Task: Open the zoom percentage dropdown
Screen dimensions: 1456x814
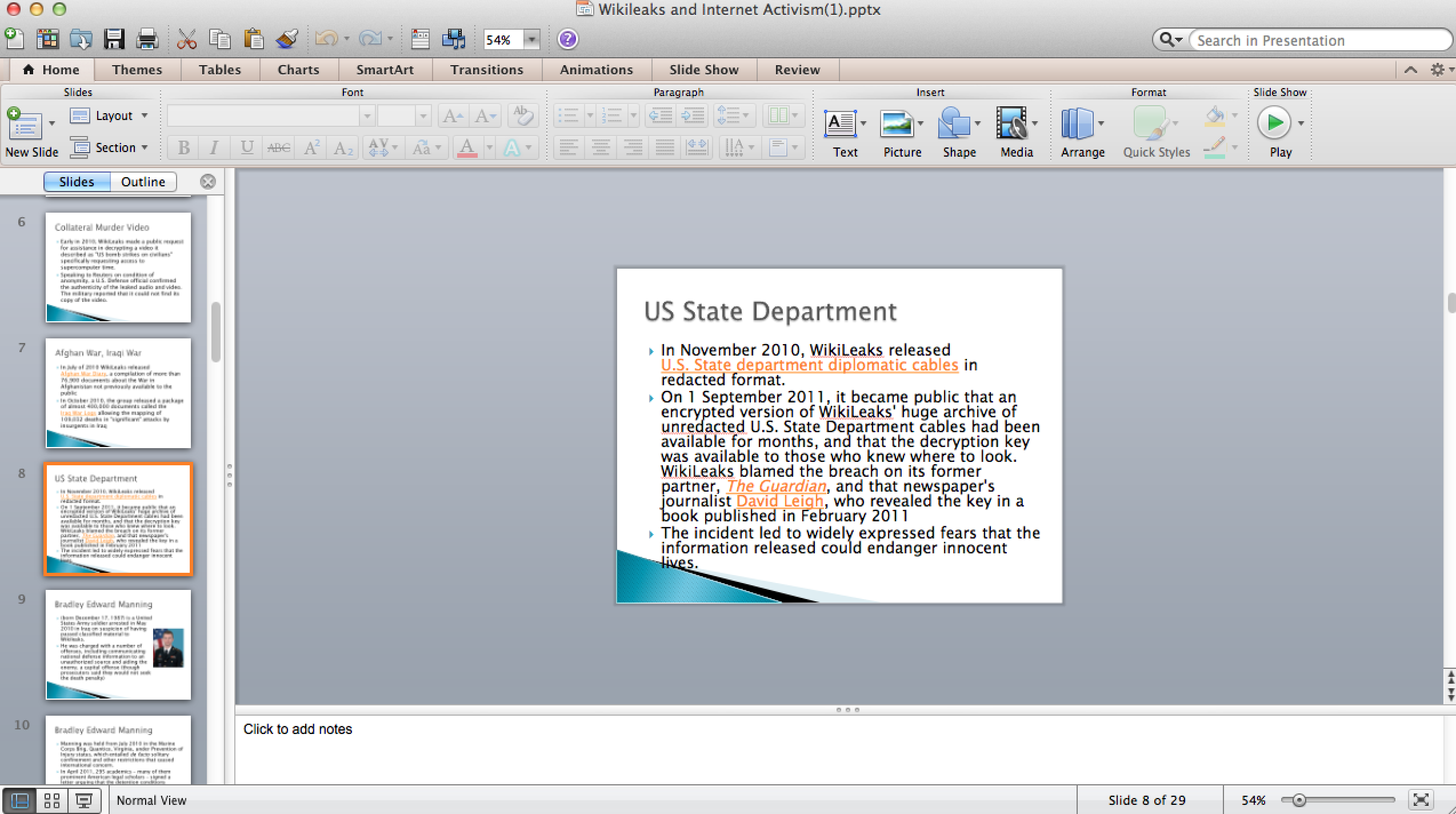Action: pyautogui.click(x=532, y=39)
